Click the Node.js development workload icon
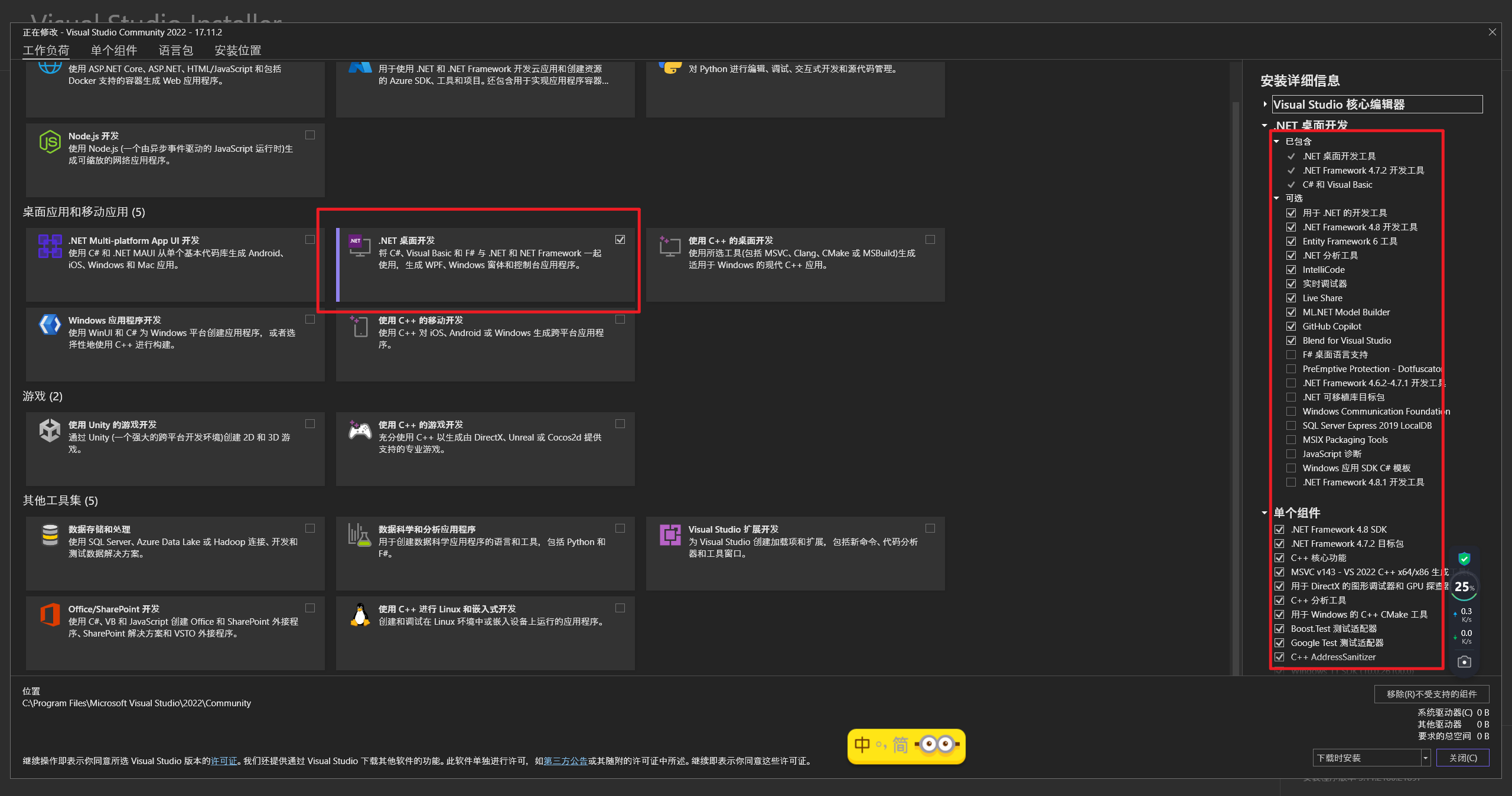 50,142
